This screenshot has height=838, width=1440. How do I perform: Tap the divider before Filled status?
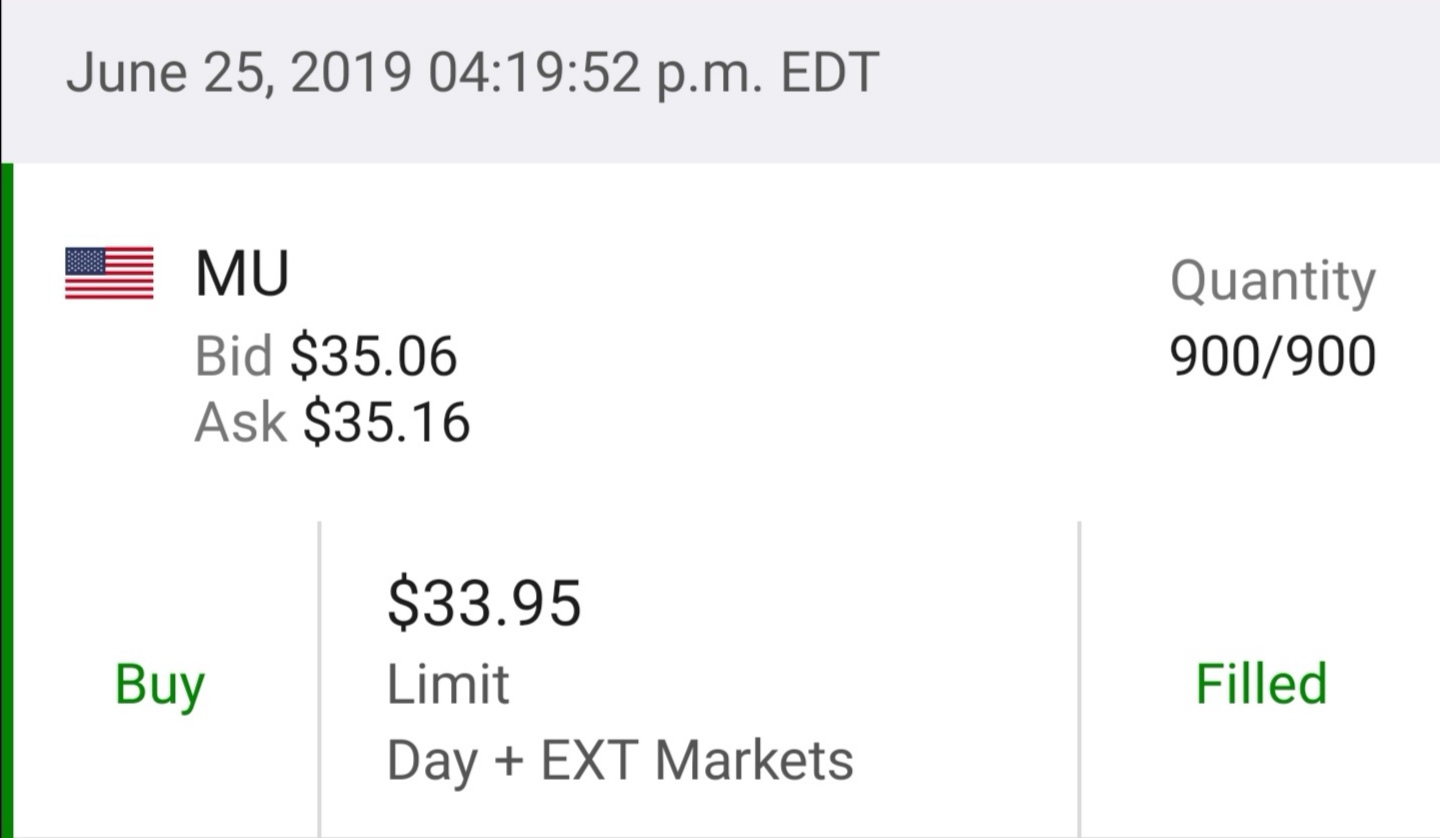click(1079, 679)
